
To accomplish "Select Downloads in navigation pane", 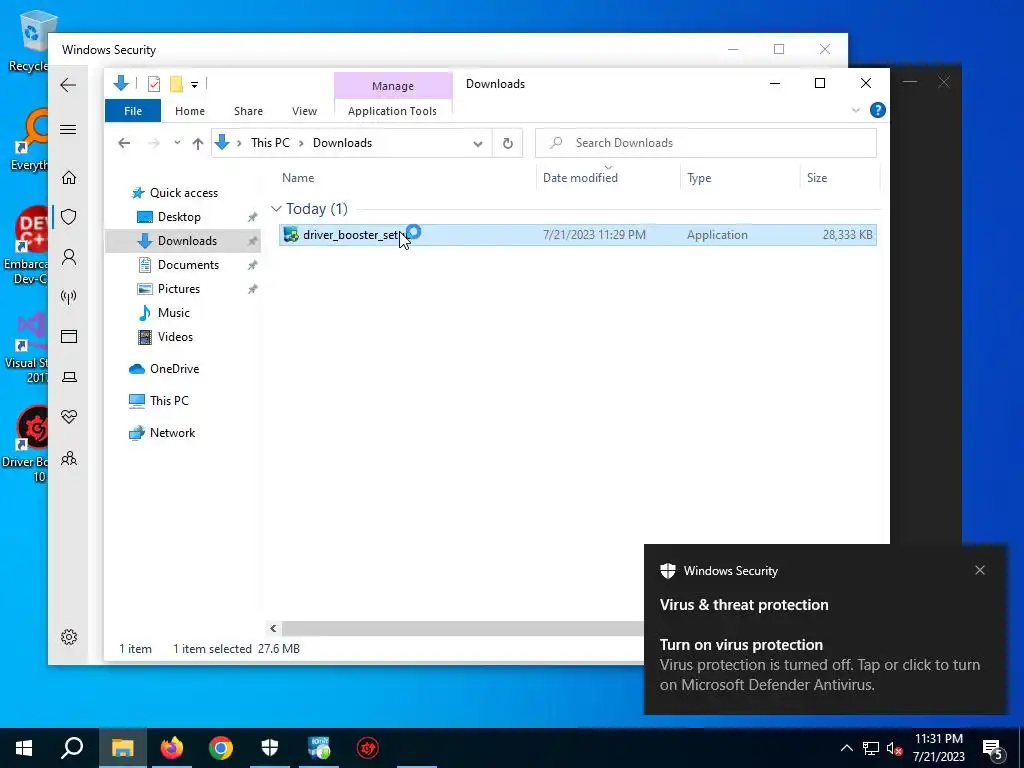I will tap(187, 241).
